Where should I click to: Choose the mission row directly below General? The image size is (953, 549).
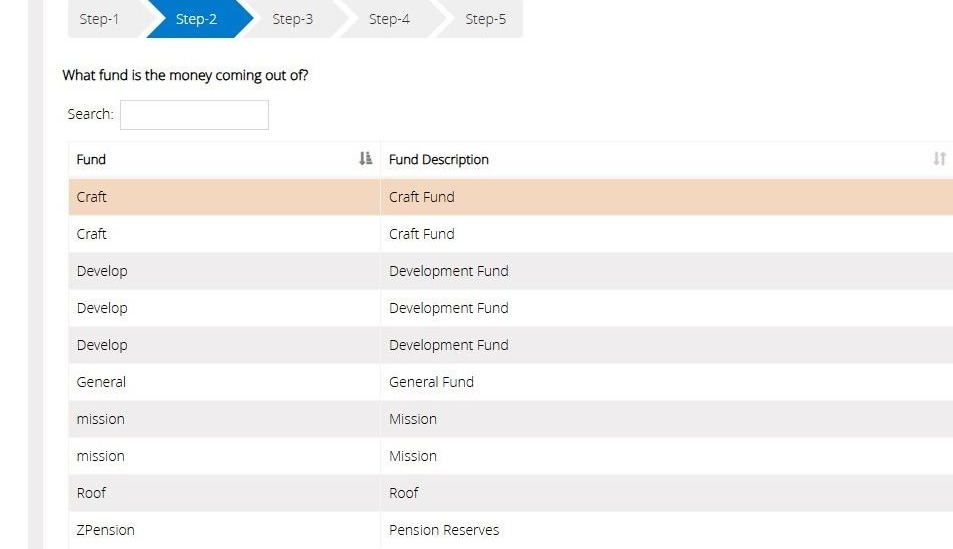[x=511, y=419]
